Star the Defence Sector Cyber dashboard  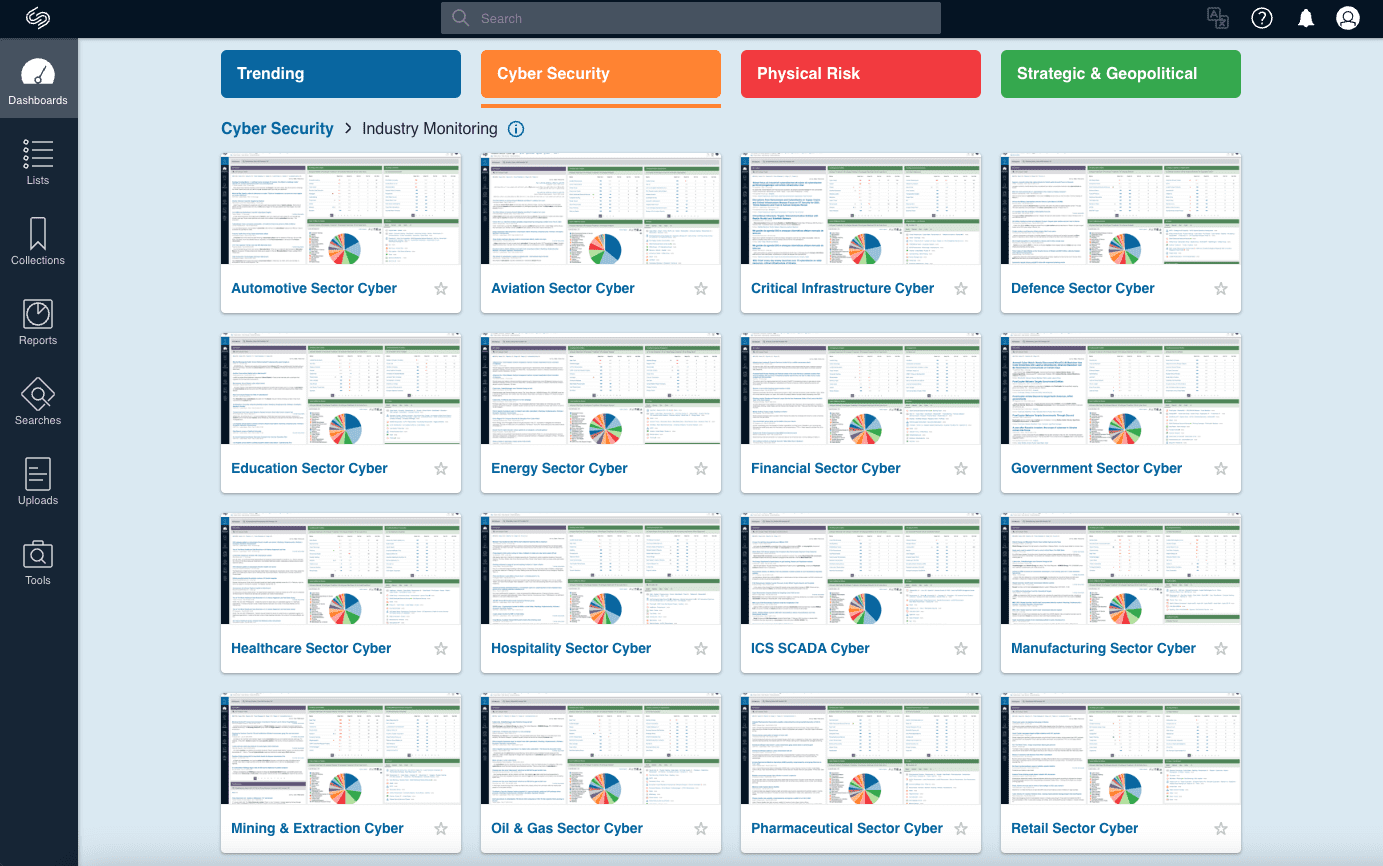point(1221,289)
